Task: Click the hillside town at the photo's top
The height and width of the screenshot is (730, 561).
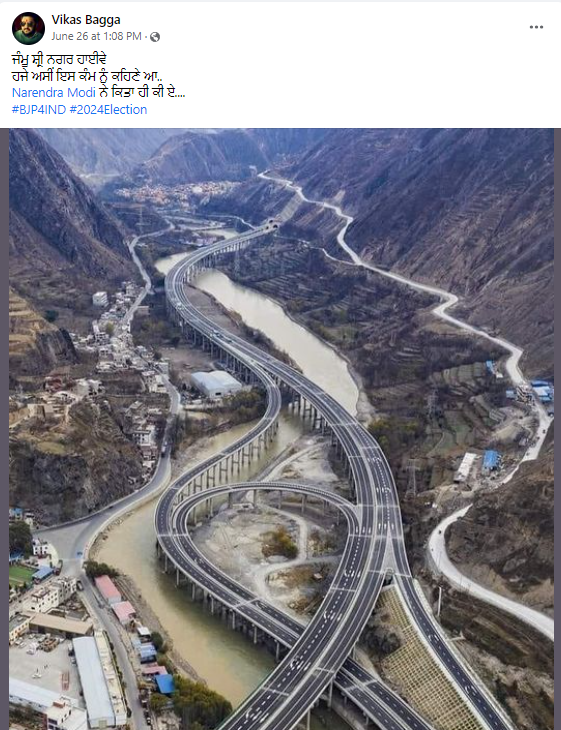Action: [177, 190]
